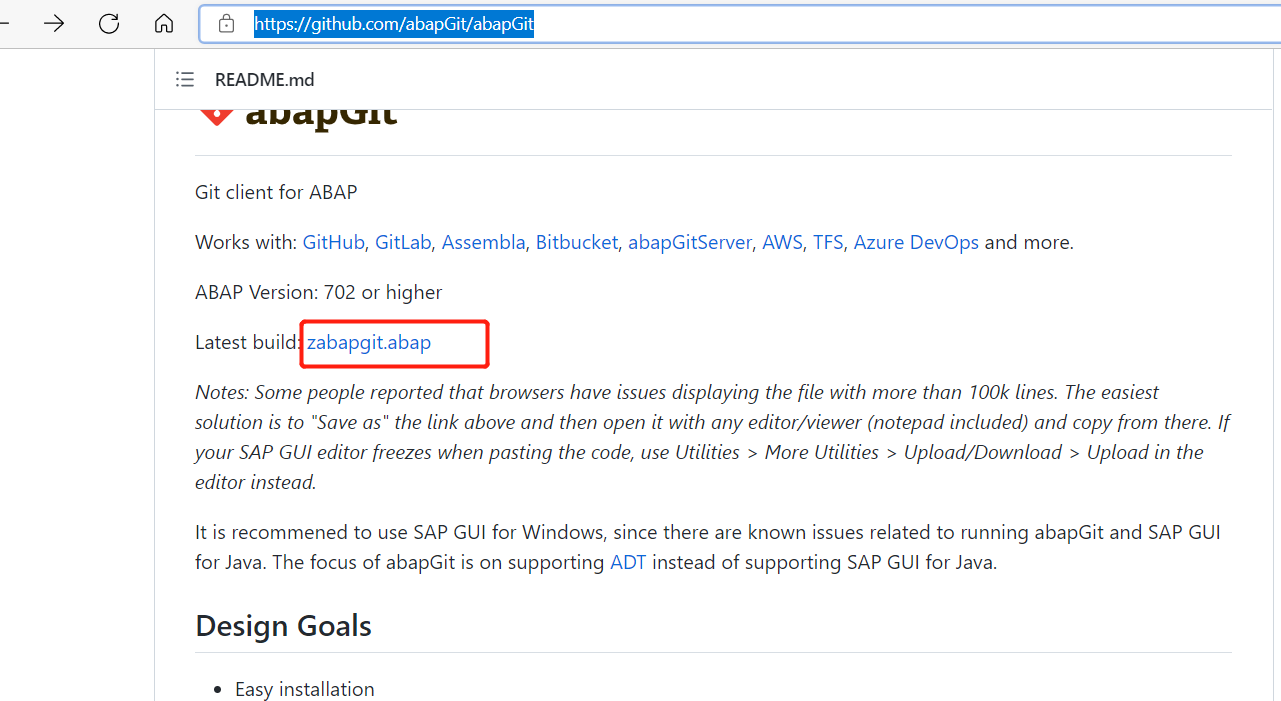Viewport: 1281px width, 701px height.
Task: Follow the GitHub link in the Works with list
Action: (333, 242)
